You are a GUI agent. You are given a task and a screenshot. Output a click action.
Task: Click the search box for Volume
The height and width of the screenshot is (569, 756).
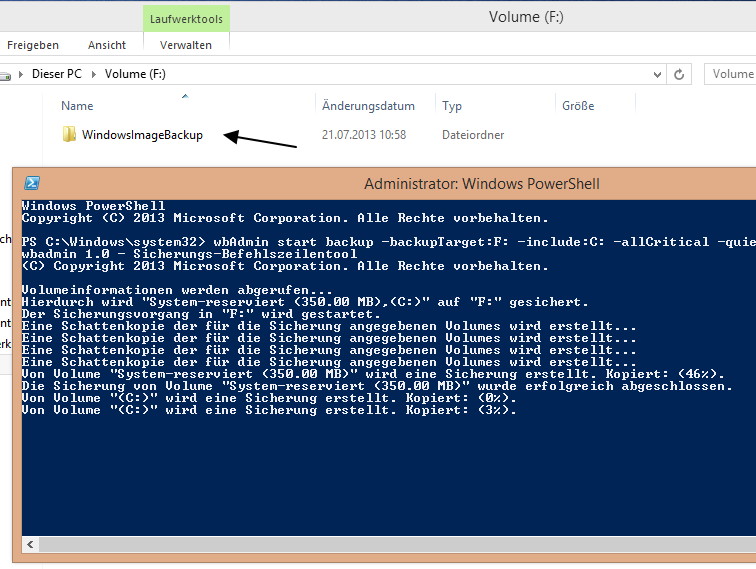[730, 74]
